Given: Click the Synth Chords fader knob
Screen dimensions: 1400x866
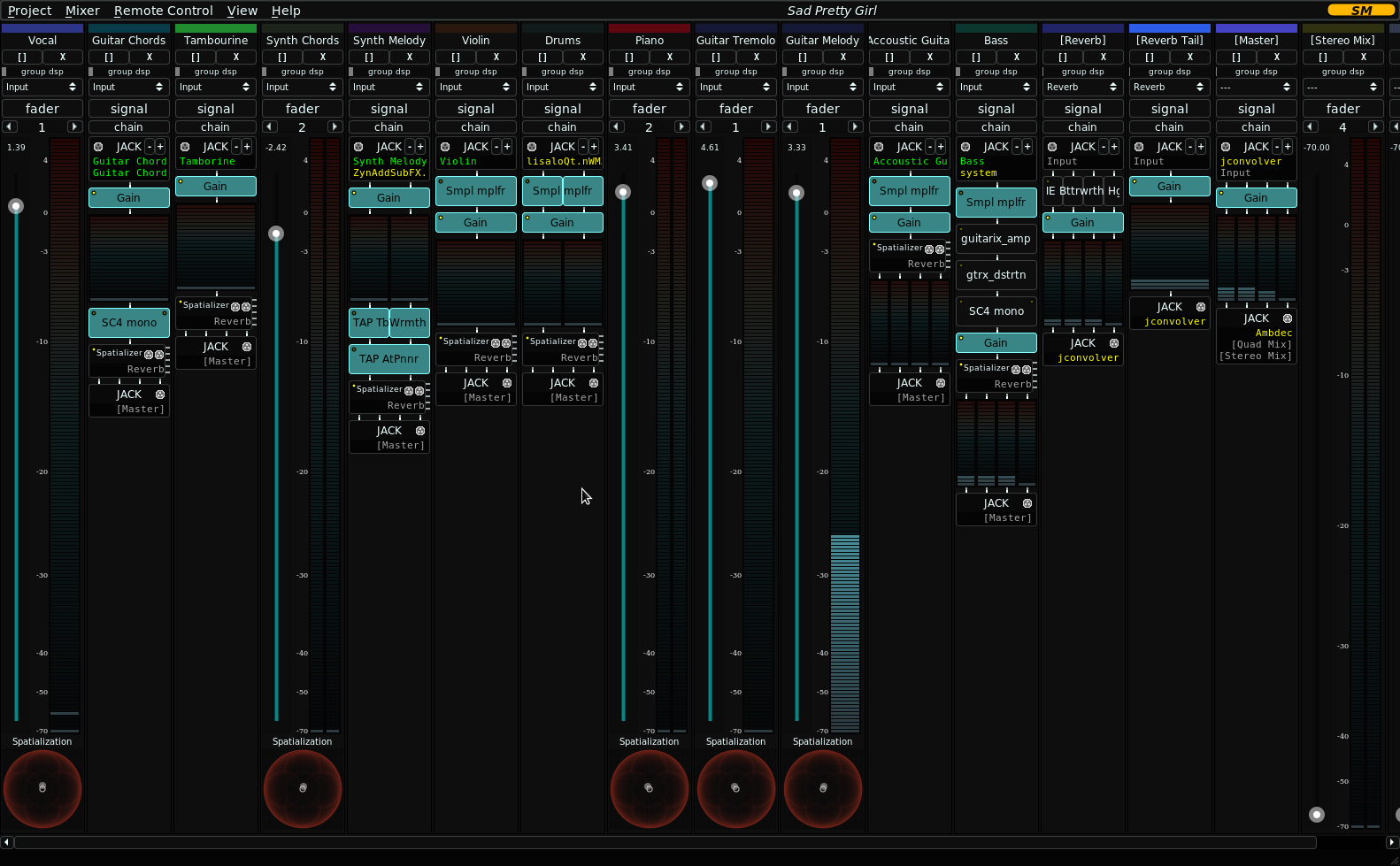Looking at the screenshot, I should click(276, 234).
